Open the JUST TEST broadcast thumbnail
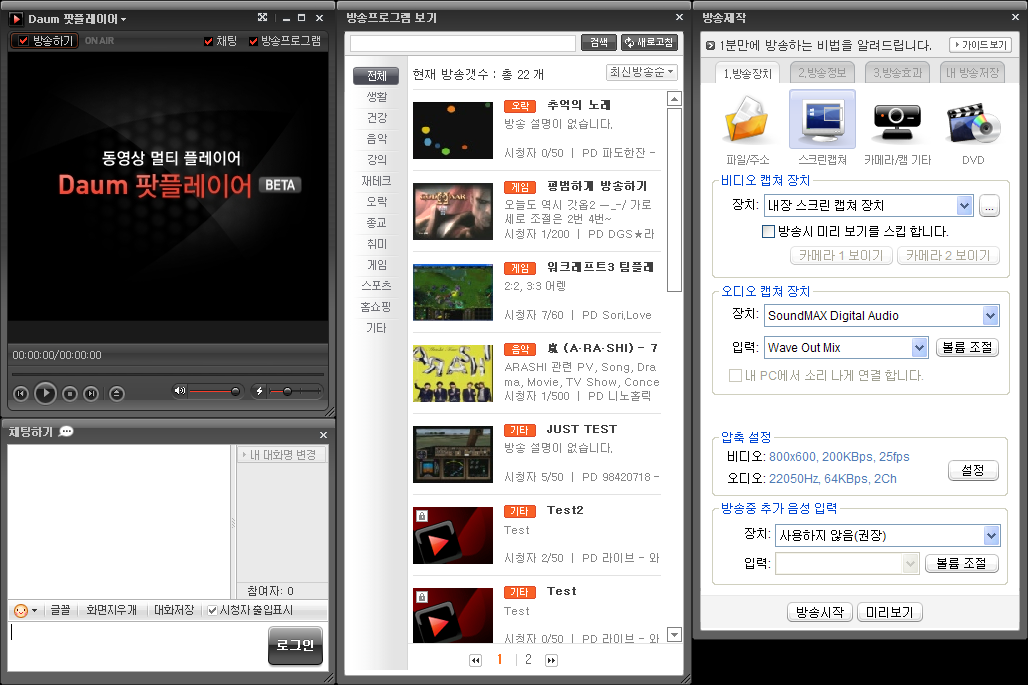 452,454
